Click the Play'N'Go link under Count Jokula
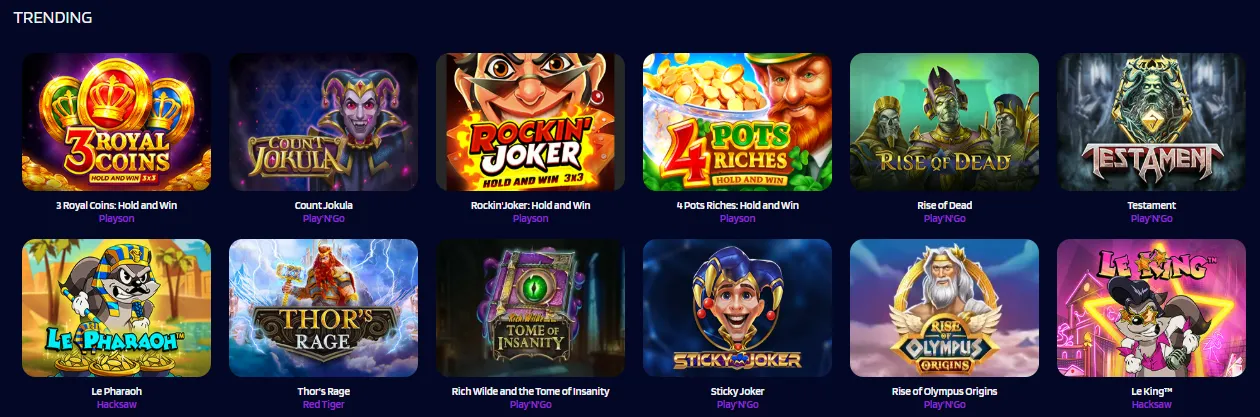 [323, 218]
